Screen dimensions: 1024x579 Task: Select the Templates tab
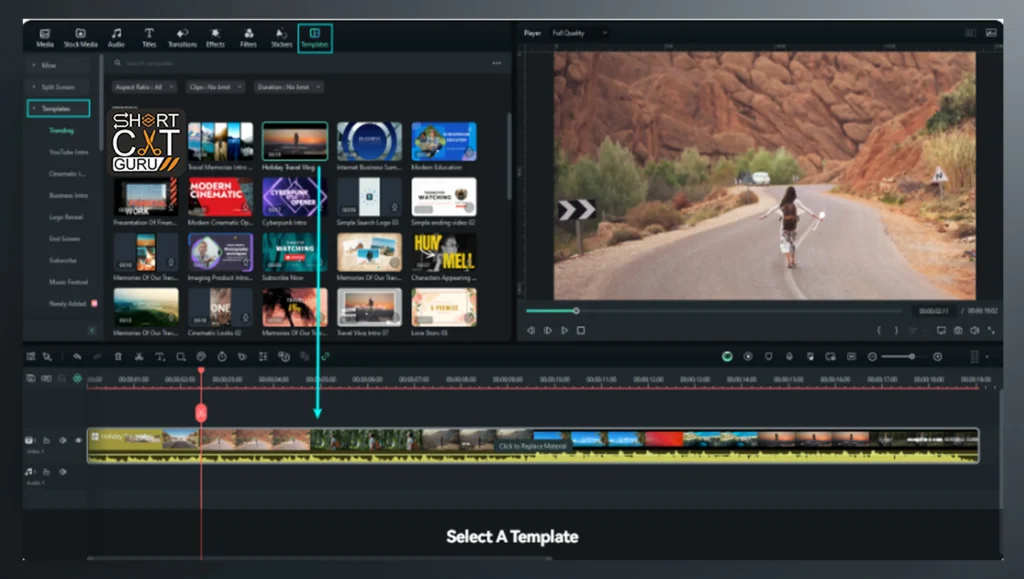(315, 38)
